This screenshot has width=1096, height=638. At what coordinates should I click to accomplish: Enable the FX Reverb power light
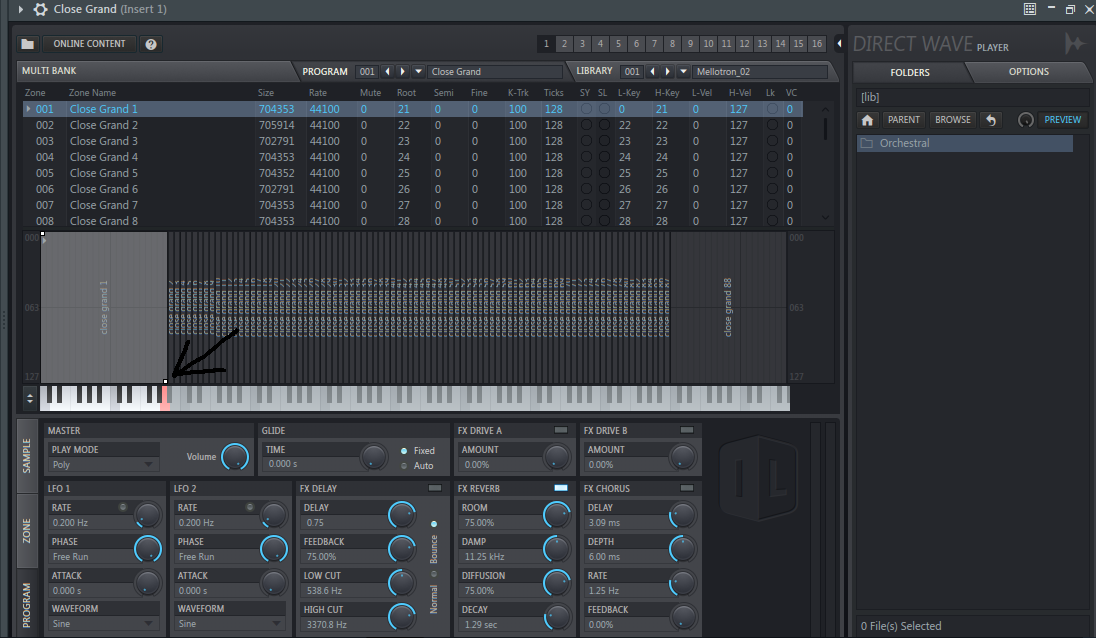(x=560, y=488)
